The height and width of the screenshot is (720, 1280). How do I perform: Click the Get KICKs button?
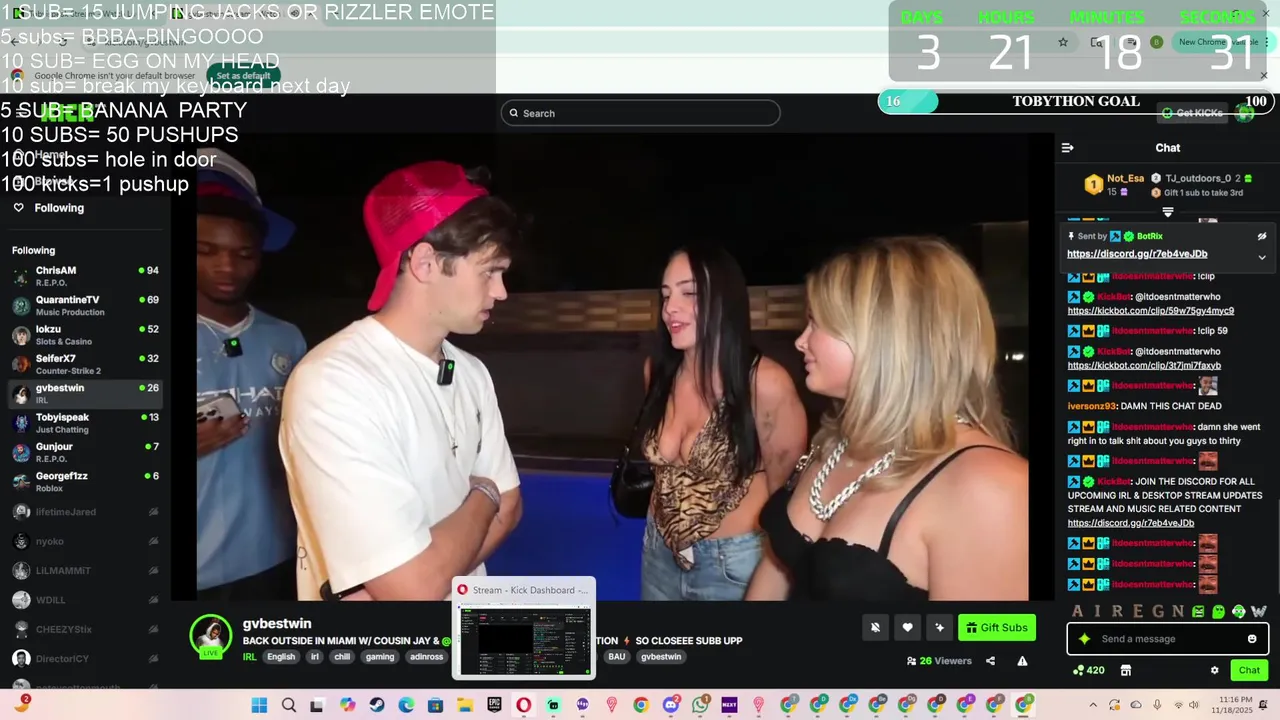point(1193,113)
